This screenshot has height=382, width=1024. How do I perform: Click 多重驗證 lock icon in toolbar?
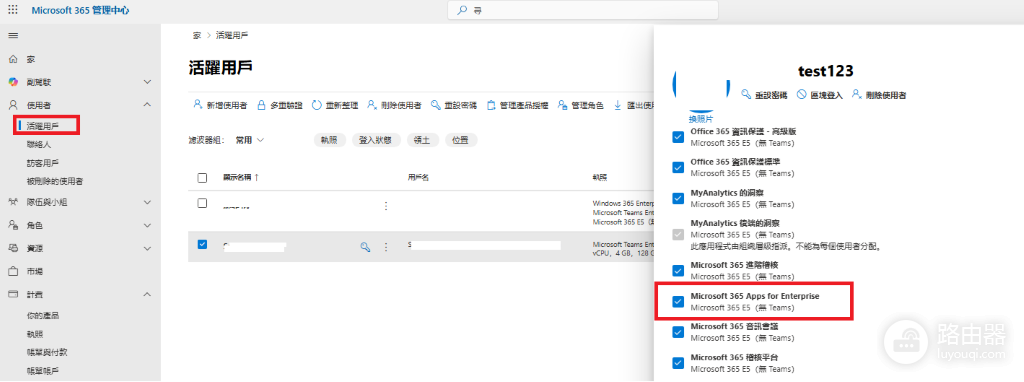[x=261, y=105]
